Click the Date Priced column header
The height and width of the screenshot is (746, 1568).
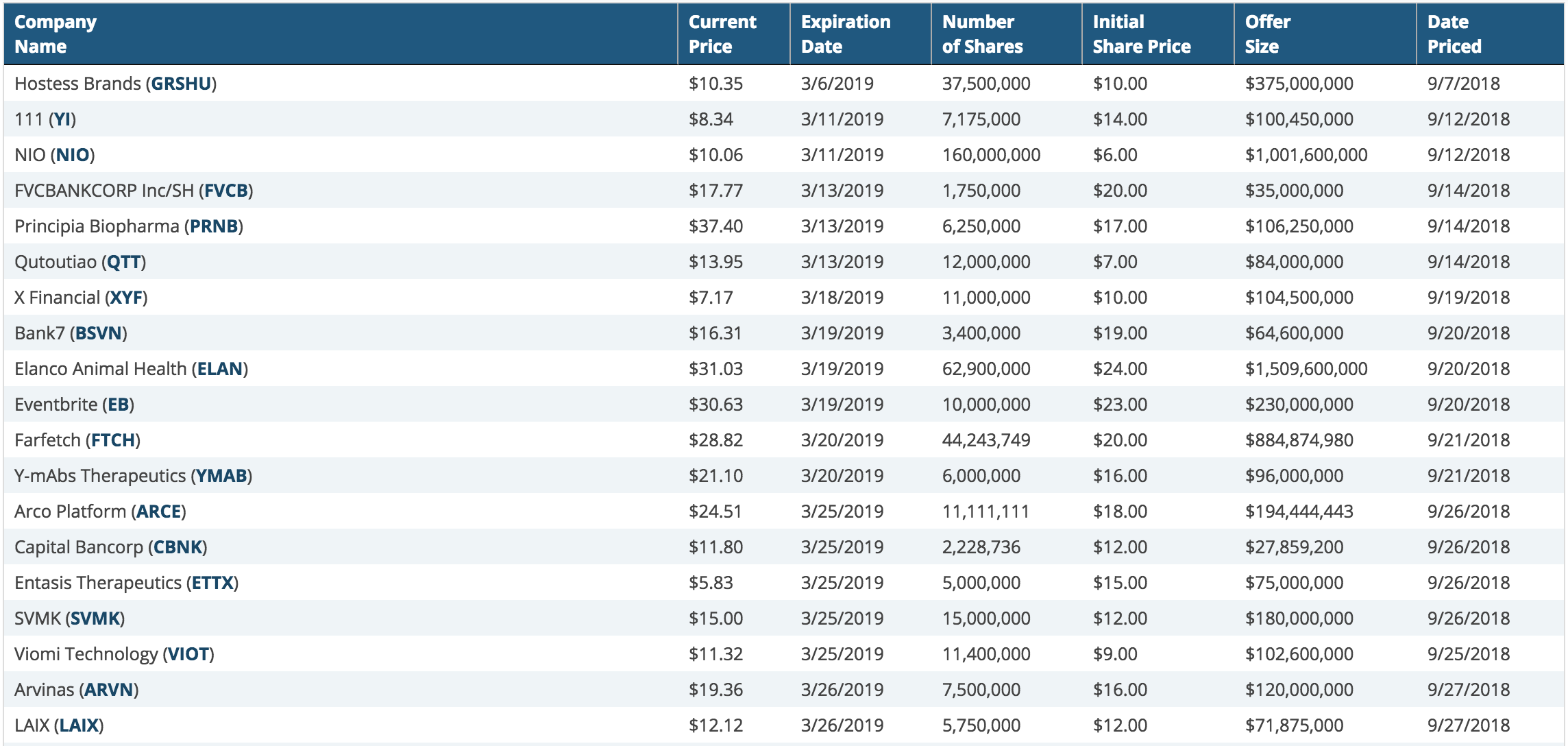click(x=1454, y=34)
